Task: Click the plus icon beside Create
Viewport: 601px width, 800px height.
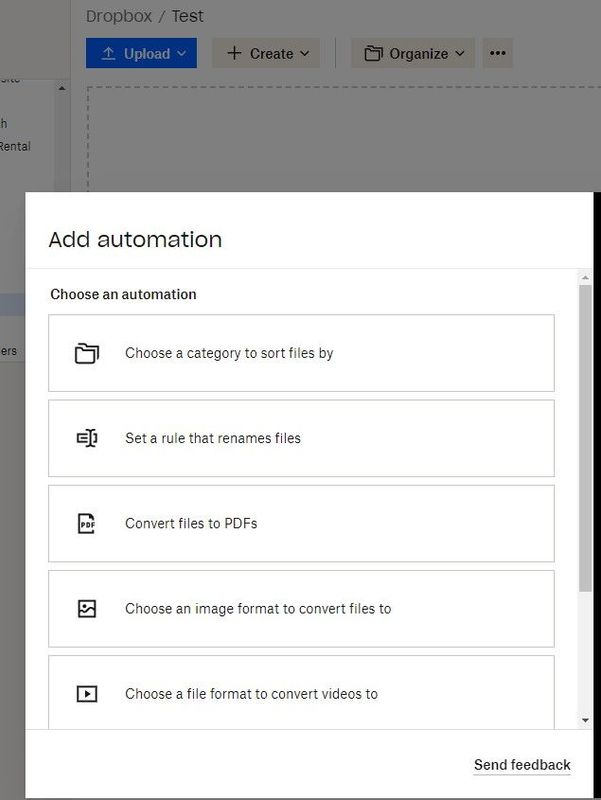Action: pyautogui.click(x=234, y=53)
